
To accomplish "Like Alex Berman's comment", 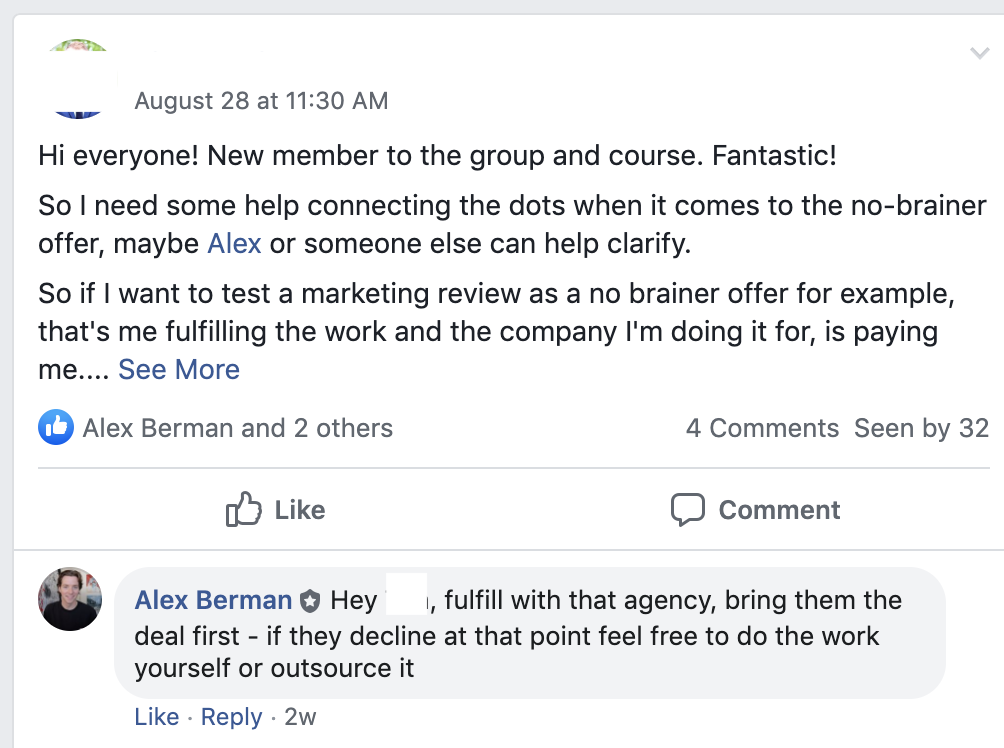I will [x=156, y=717].
